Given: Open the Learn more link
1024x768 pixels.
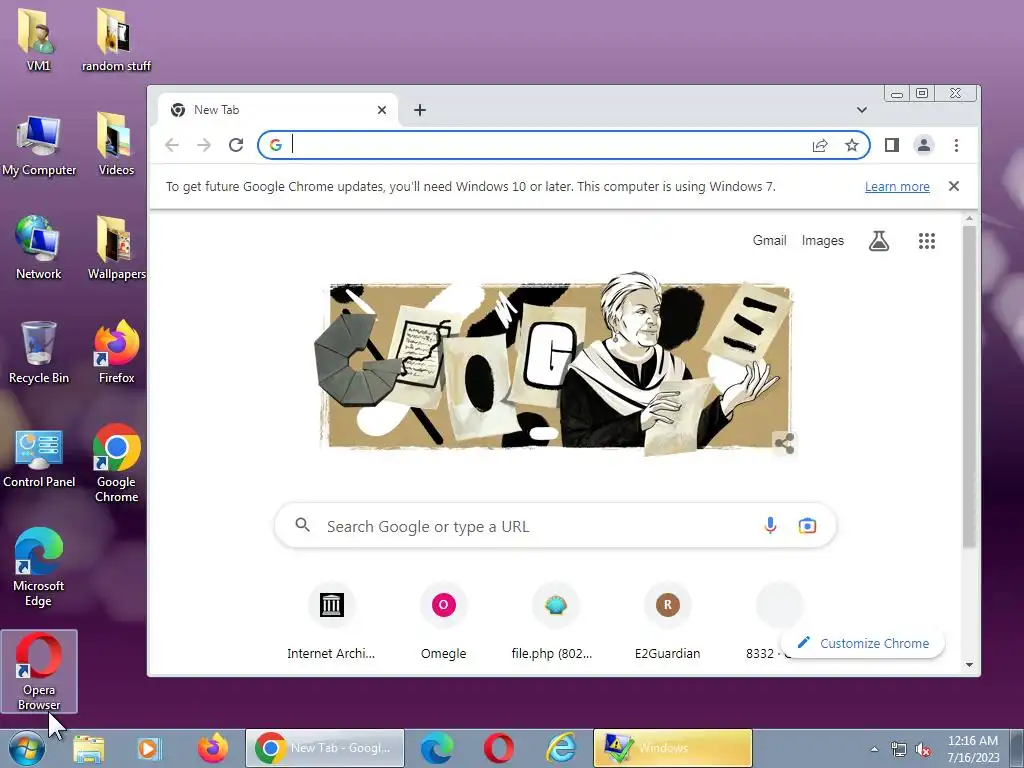Looking at the screenshot, I should point(897,187).
